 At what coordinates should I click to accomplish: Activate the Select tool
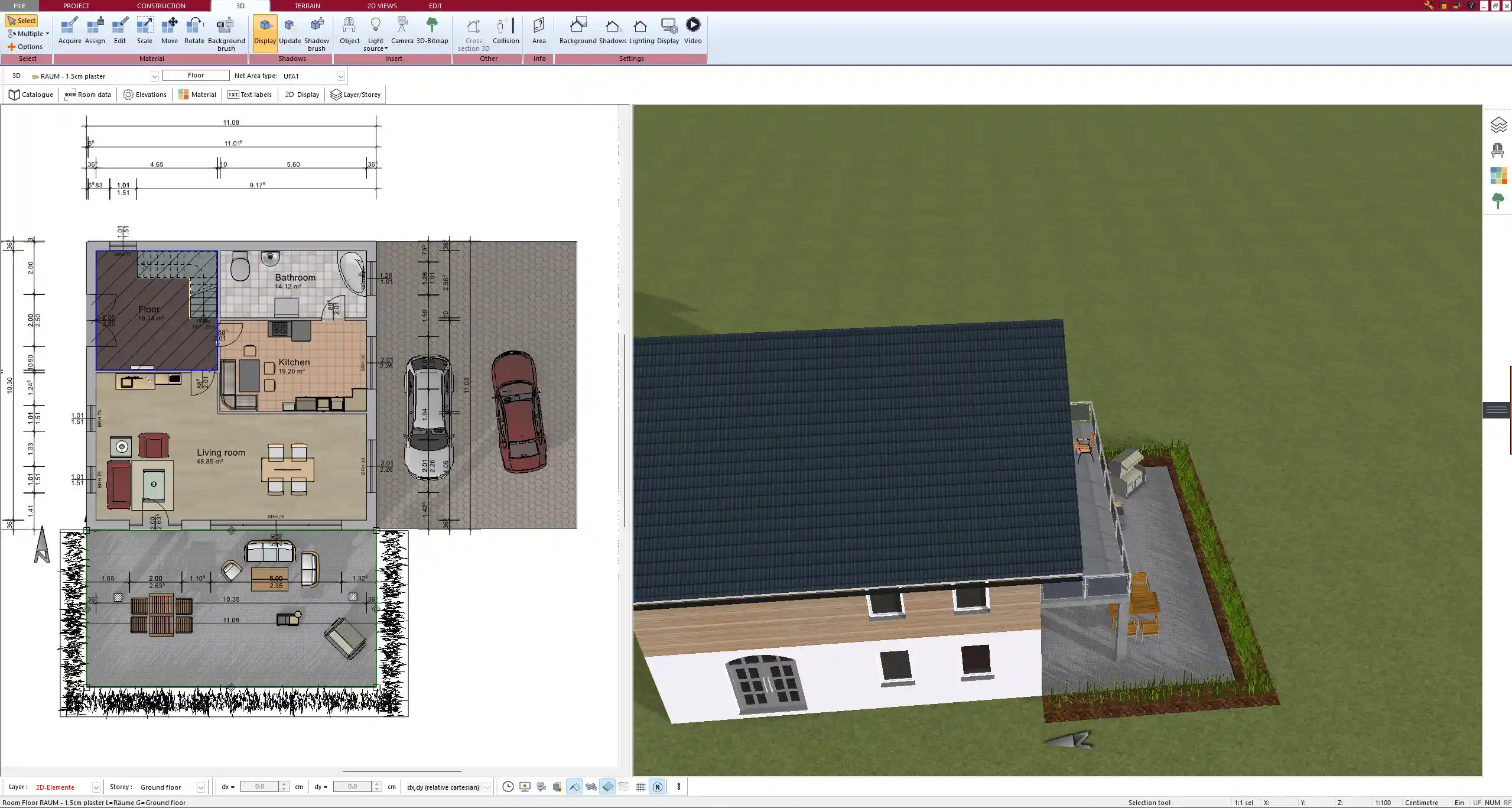pyautogui.click(x=21, y=21)
